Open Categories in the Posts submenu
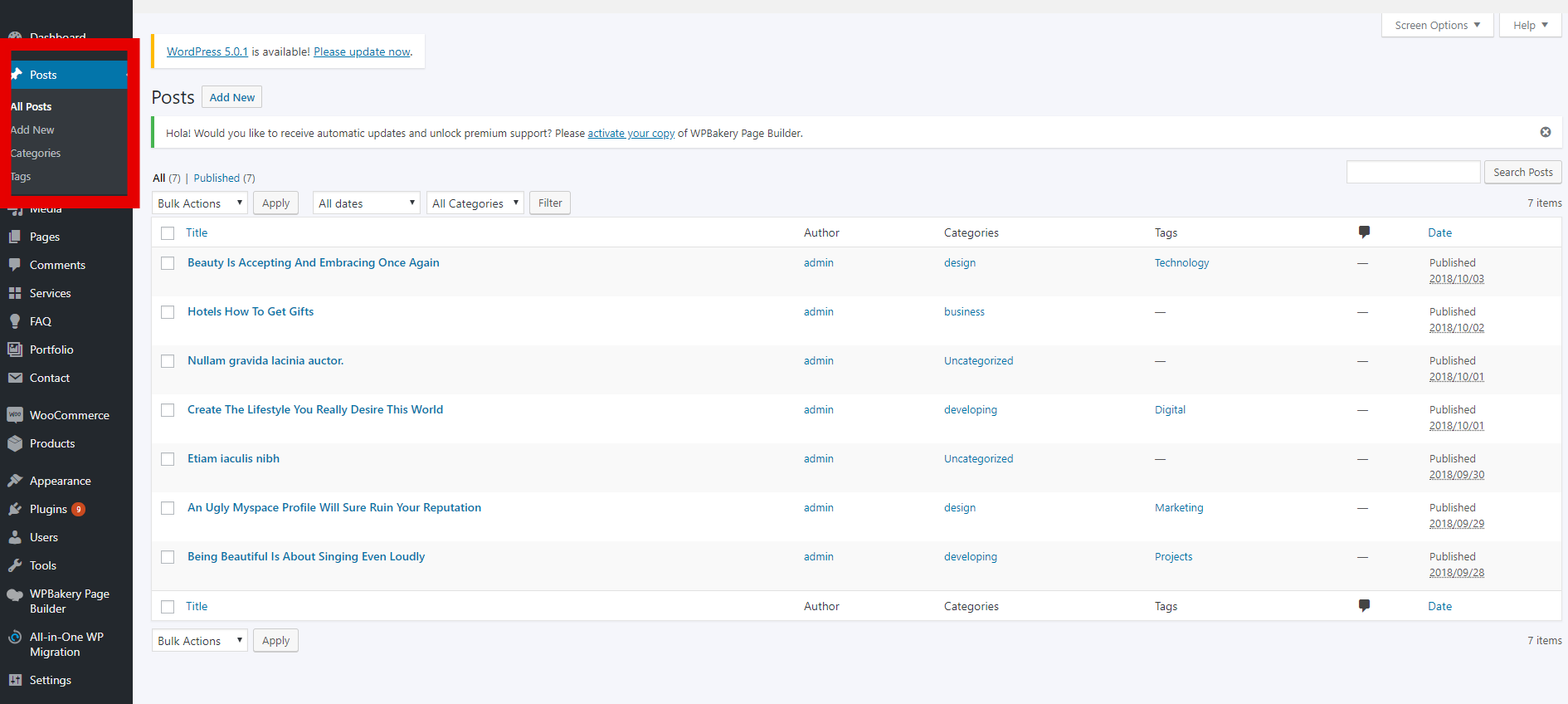 pos(36,153)
